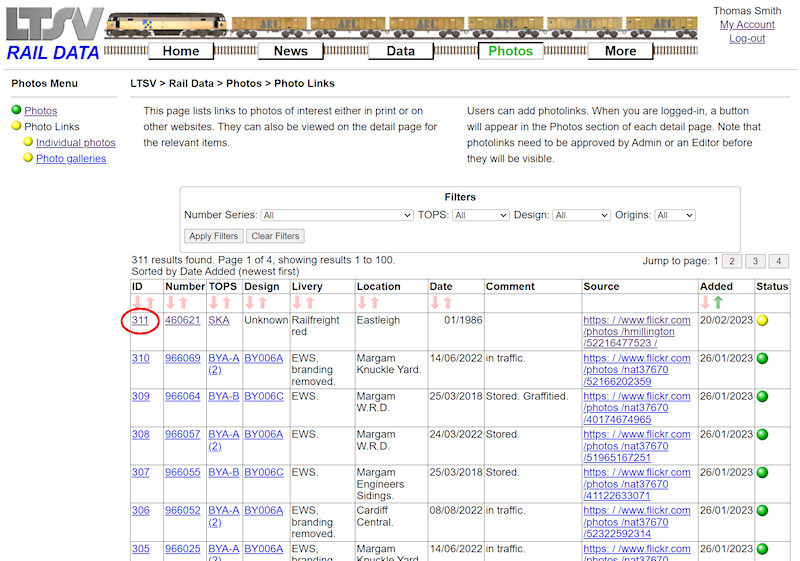Click yellow status dot for ID 311
This screenshot has width=800, height=561.
pos(762,320)
